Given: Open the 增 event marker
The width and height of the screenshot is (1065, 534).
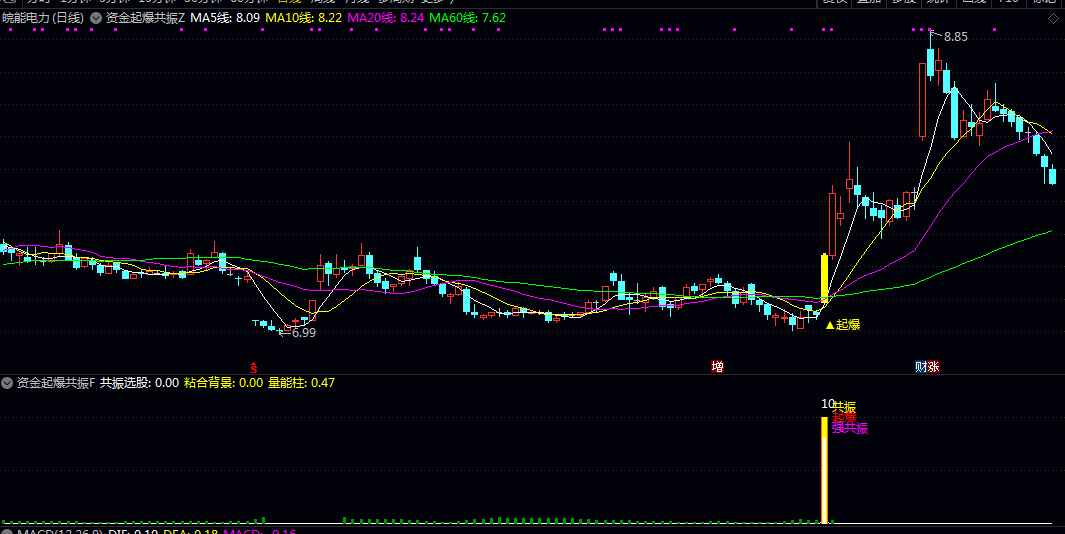Looking at the screenshot, I should pyautogui.click(x=717, y=367).
